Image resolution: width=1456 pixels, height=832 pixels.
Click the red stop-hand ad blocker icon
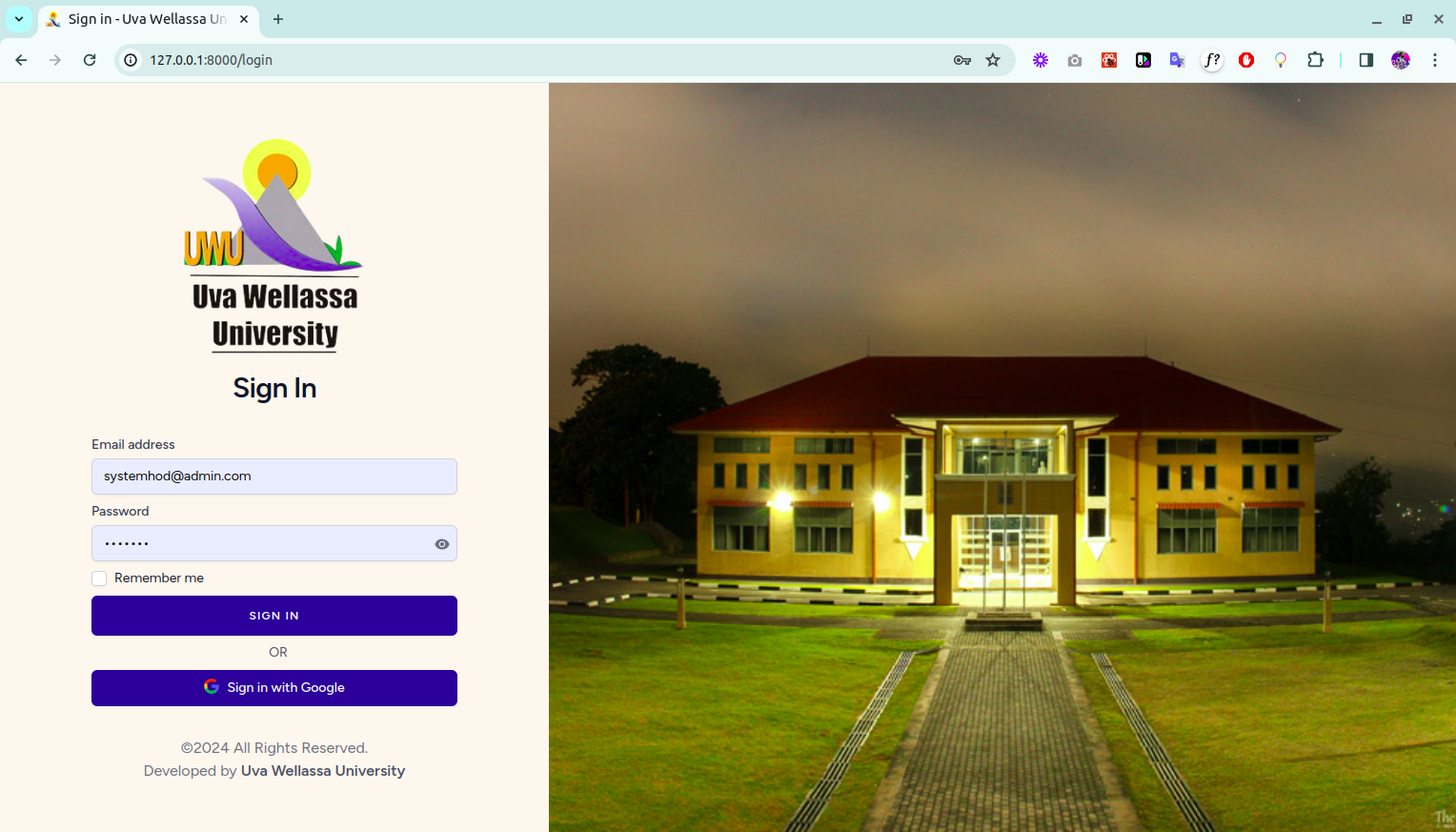tap(1245, 60)
